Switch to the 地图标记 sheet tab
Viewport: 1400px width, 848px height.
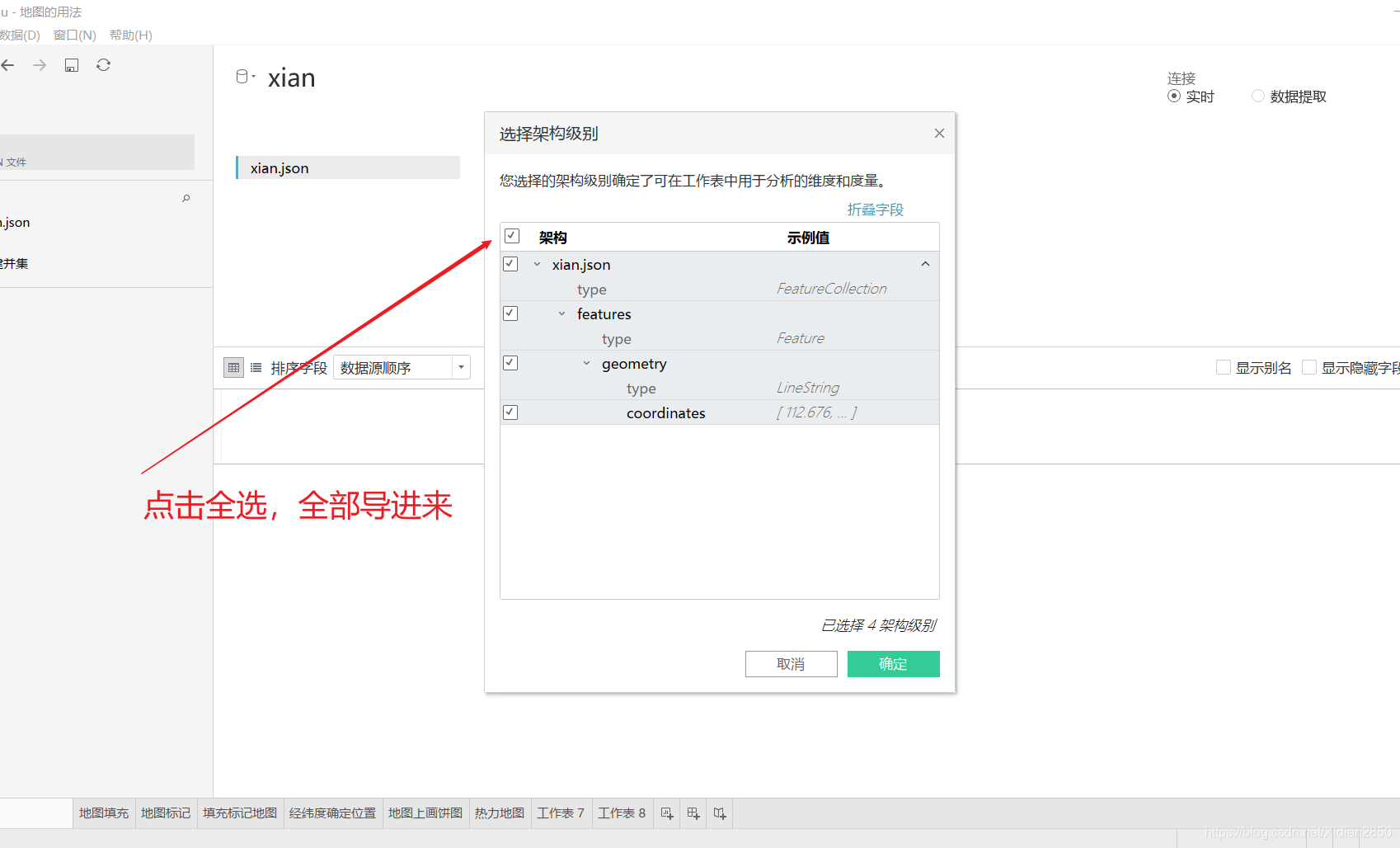pos(166,813)
